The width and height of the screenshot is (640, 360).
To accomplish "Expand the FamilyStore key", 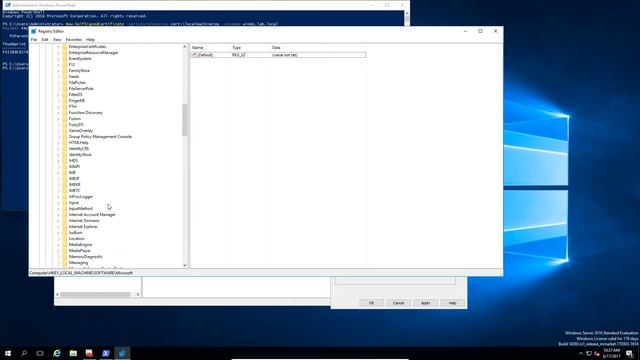I will 58,71.
